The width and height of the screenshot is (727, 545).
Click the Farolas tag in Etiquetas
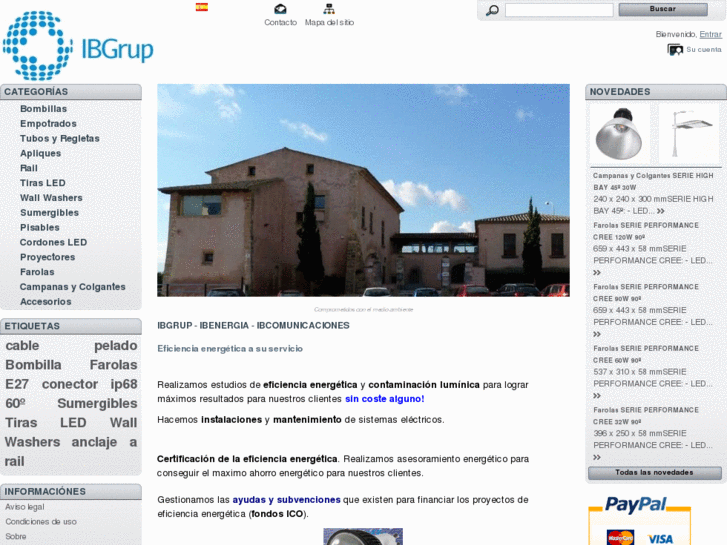(114, 365)
